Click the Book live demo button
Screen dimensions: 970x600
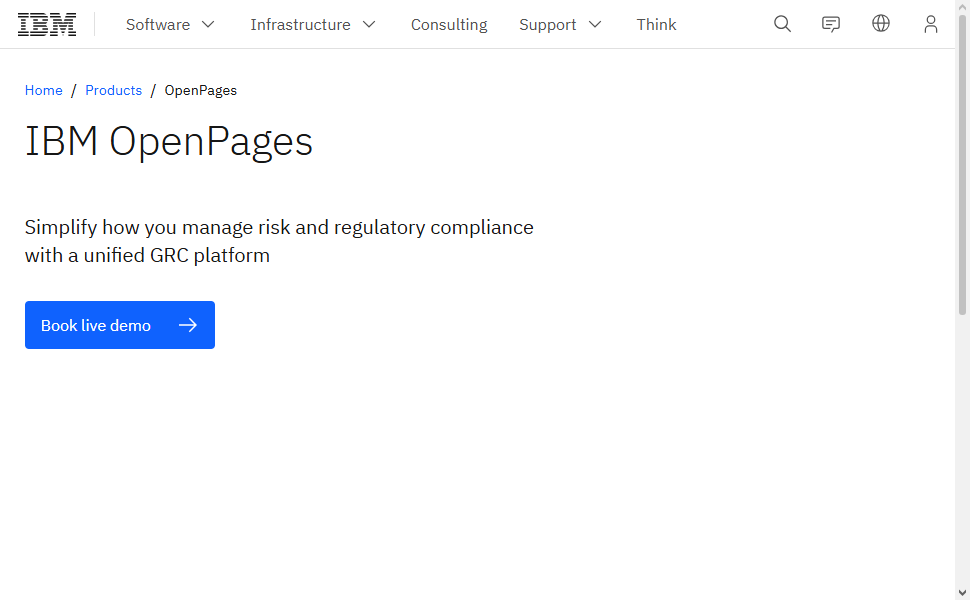(120, 325)
